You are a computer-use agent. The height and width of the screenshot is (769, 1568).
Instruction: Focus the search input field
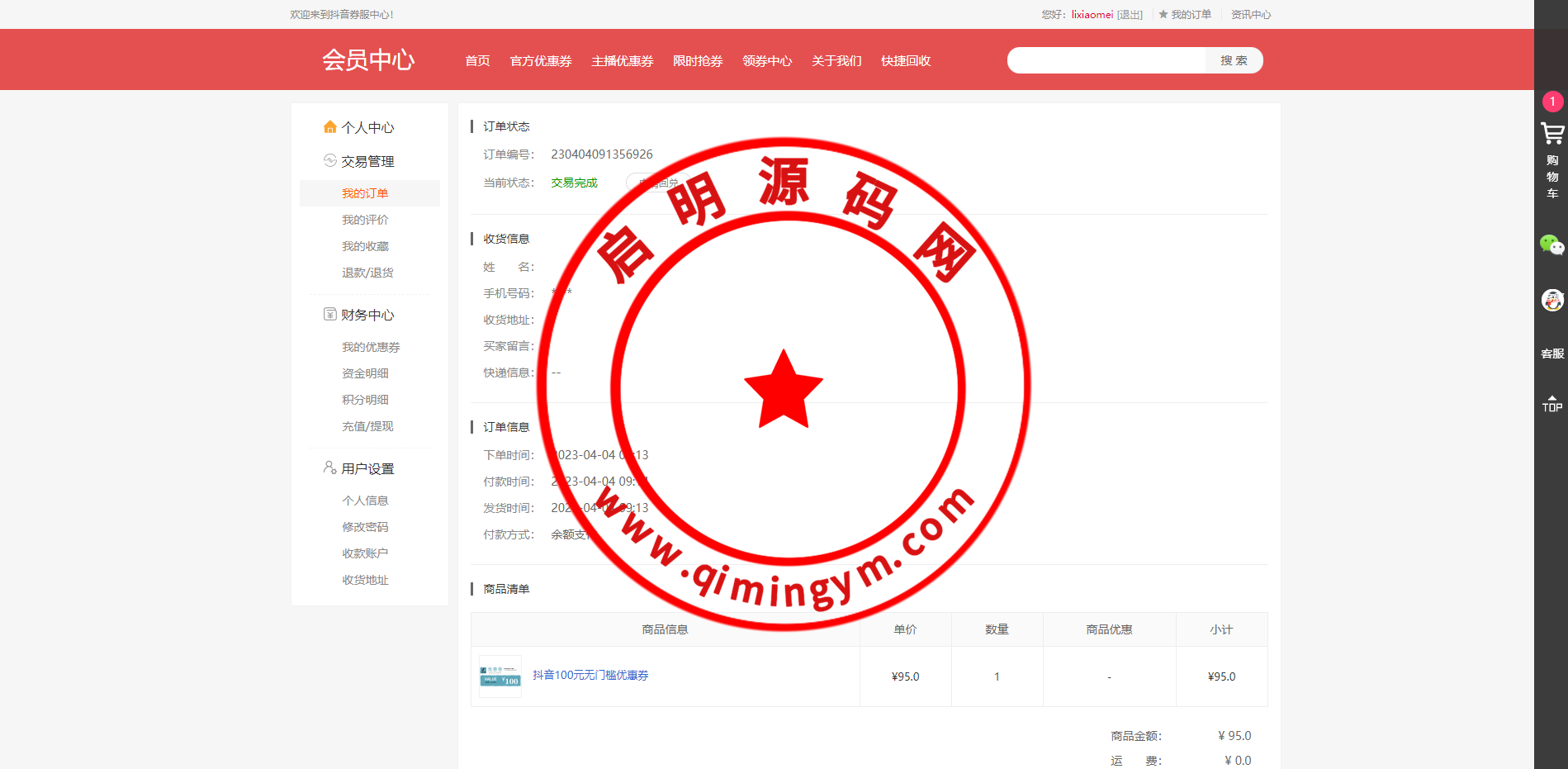click(x=1106, y=60)
